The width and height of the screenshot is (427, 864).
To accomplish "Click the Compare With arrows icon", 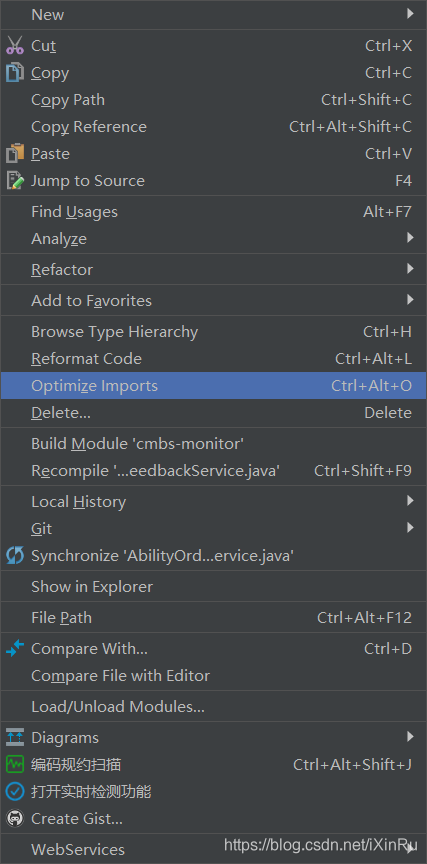I will coord(15,649).
